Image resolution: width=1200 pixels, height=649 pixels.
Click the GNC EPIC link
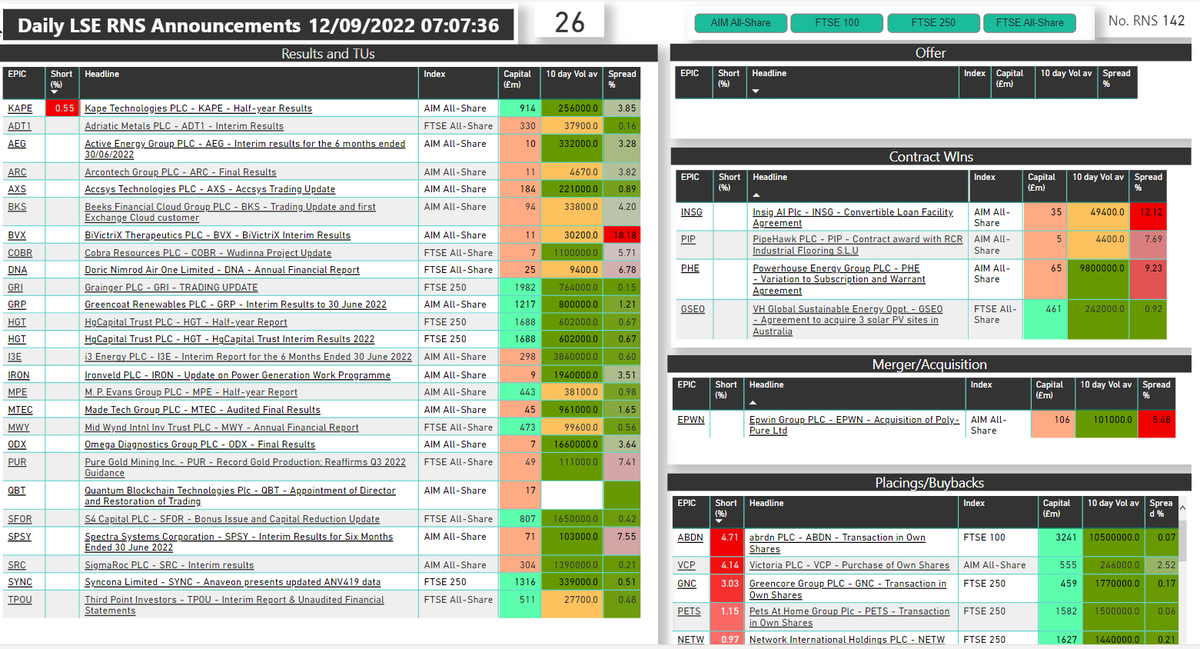pos(689,584)
